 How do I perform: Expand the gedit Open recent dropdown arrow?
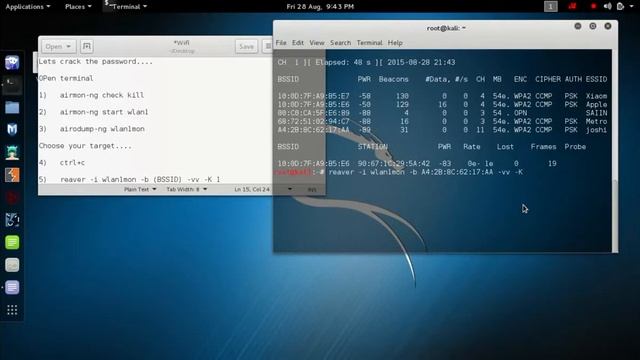[69, 46]
